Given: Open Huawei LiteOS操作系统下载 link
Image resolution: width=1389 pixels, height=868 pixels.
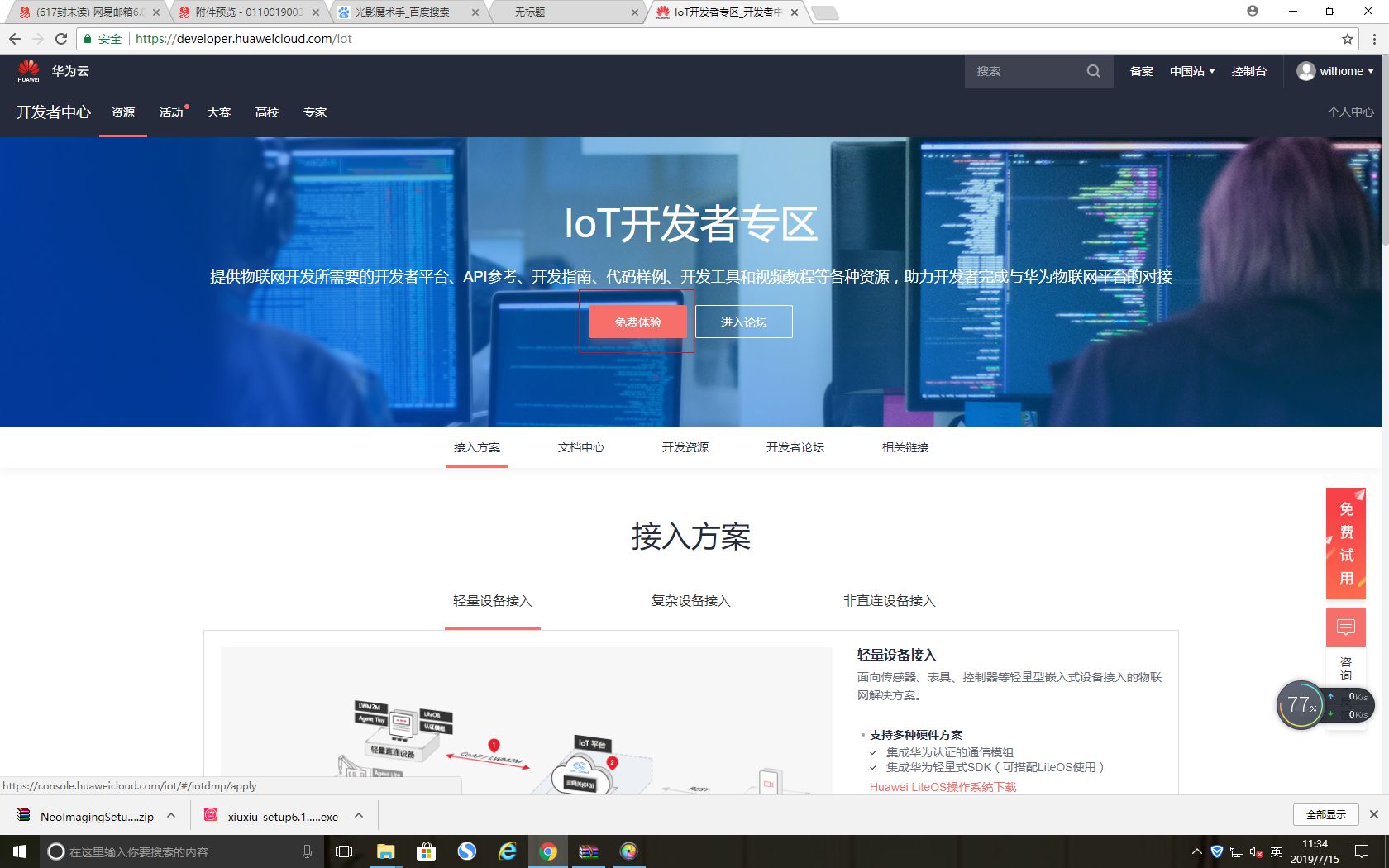Looking at the screenshot, I should click(x=943, y=787).
